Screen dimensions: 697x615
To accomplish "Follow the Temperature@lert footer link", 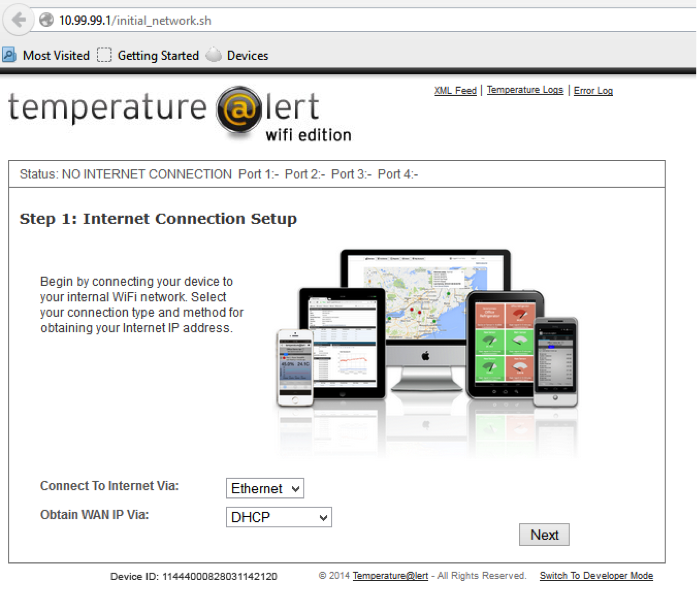I will coord(390,576).
